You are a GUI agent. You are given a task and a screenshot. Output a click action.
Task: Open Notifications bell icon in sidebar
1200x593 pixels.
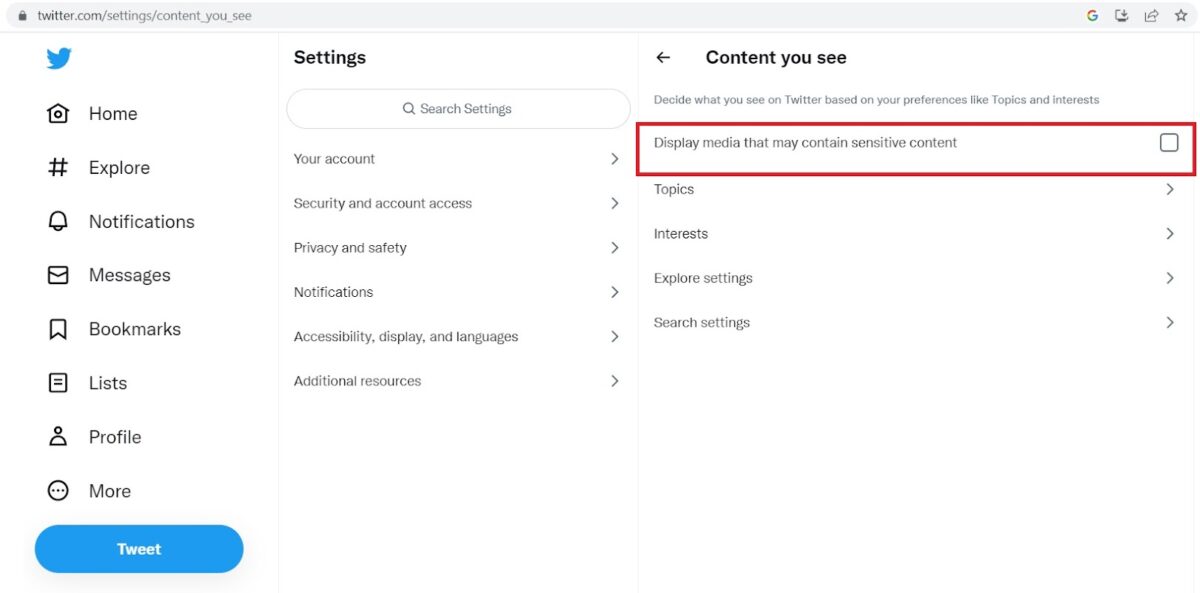[x=58, y=221]
